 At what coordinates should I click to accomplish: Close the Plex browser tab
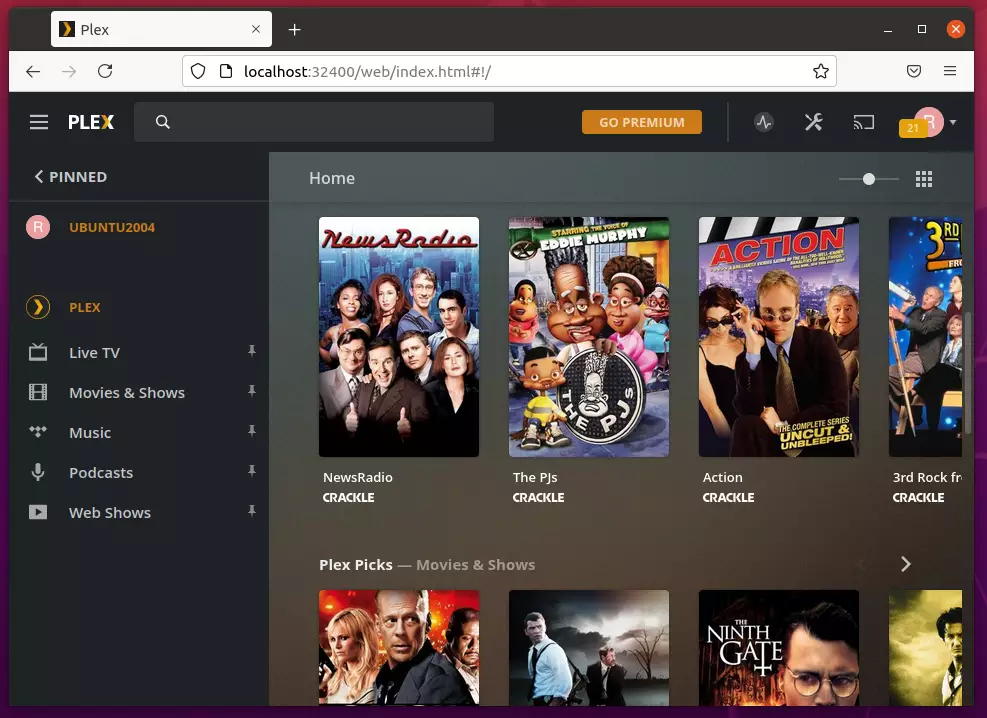[256, 29]
